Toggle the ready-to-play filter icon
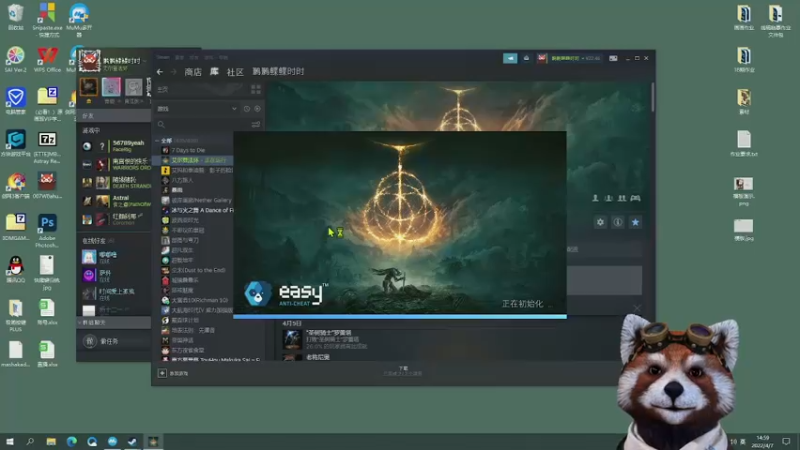 (257, 109)
